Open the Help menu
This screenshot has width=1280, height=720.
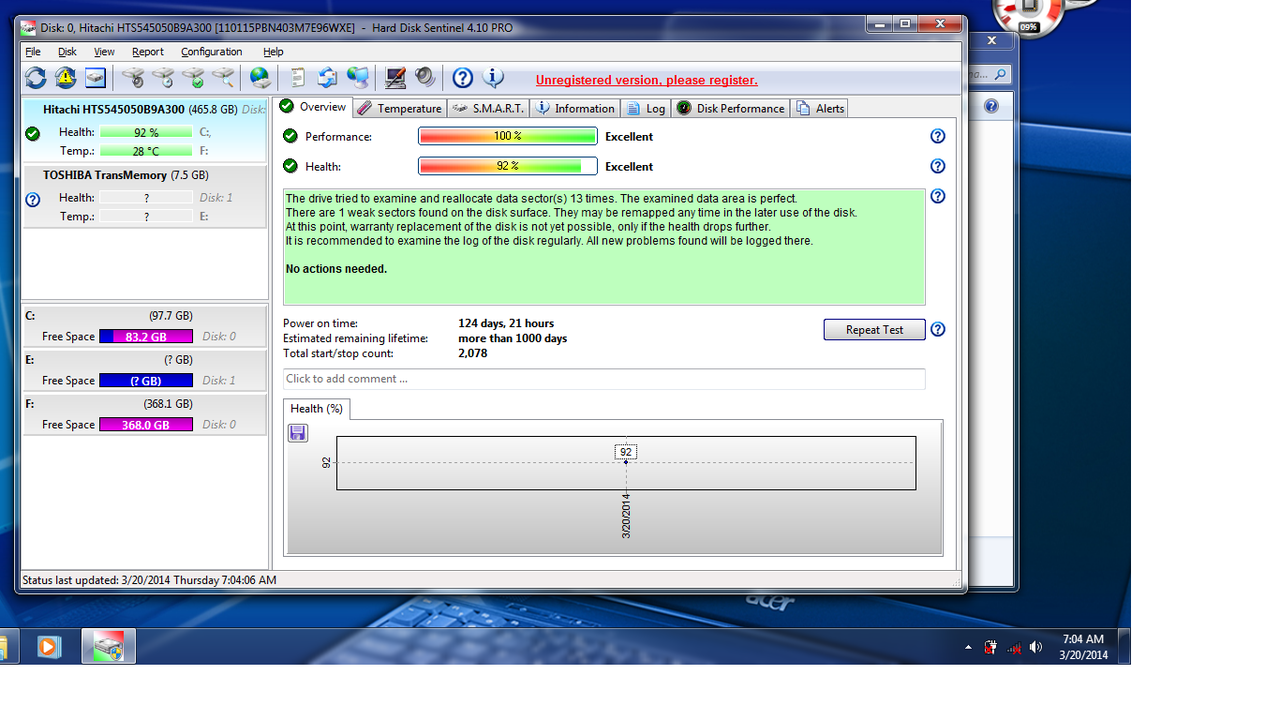coord(273,52)
